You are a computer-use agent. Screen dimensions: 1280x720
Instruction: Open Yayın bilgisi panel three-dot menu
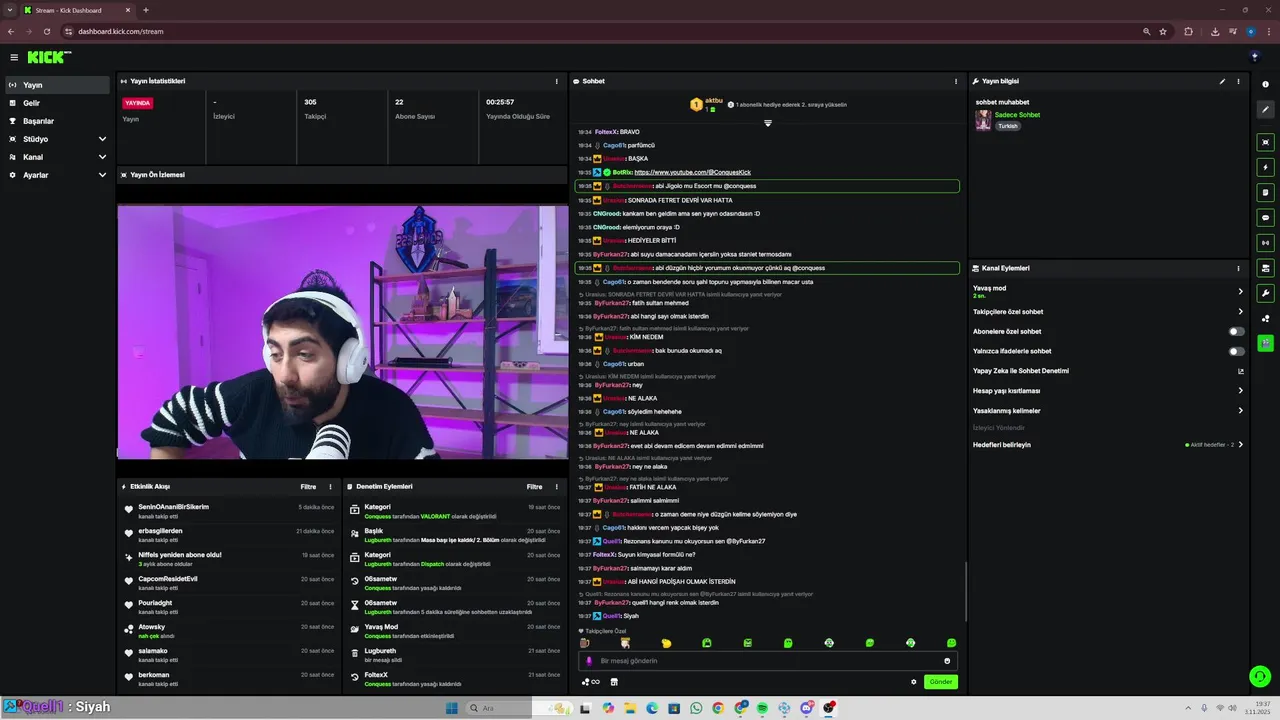(x=1238, y=81)
